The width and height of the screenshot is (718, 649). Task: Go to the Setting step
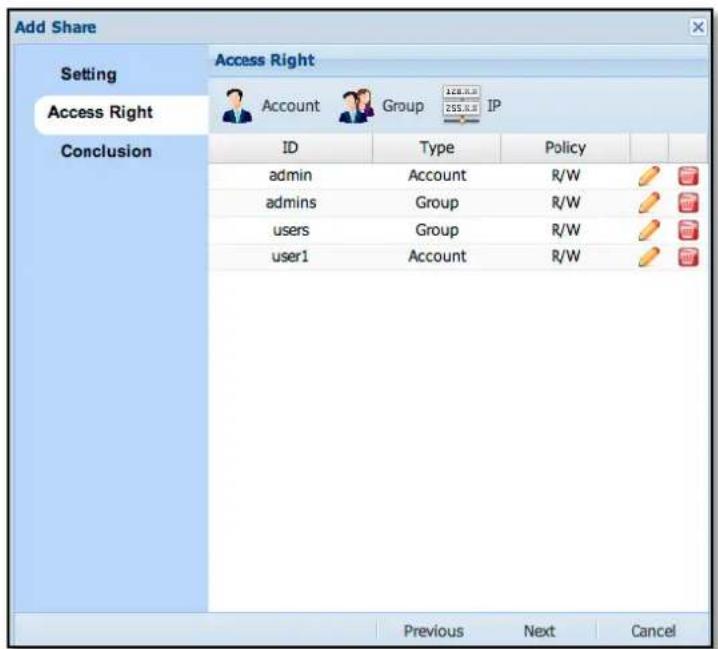(89, 74)
